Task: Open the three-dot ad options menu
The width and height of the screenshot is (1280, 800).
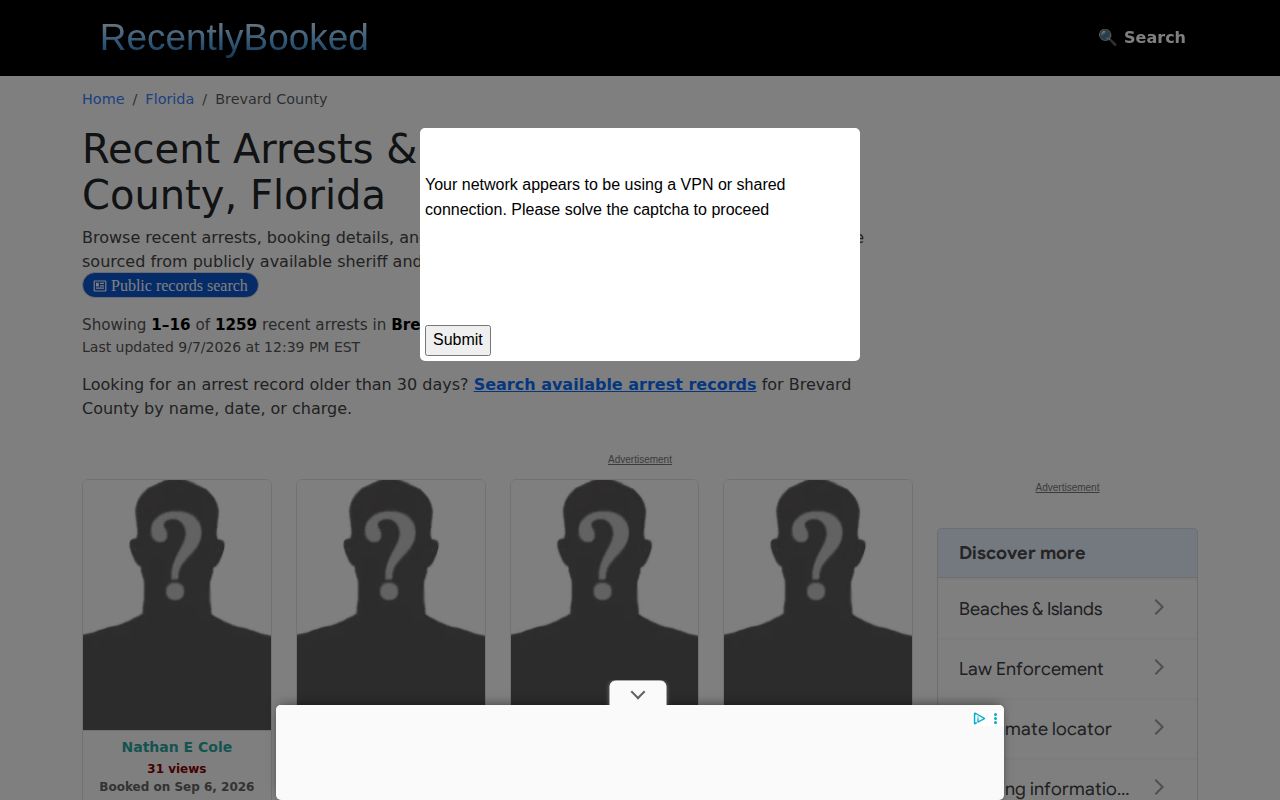Action: (x=995, y=718)
